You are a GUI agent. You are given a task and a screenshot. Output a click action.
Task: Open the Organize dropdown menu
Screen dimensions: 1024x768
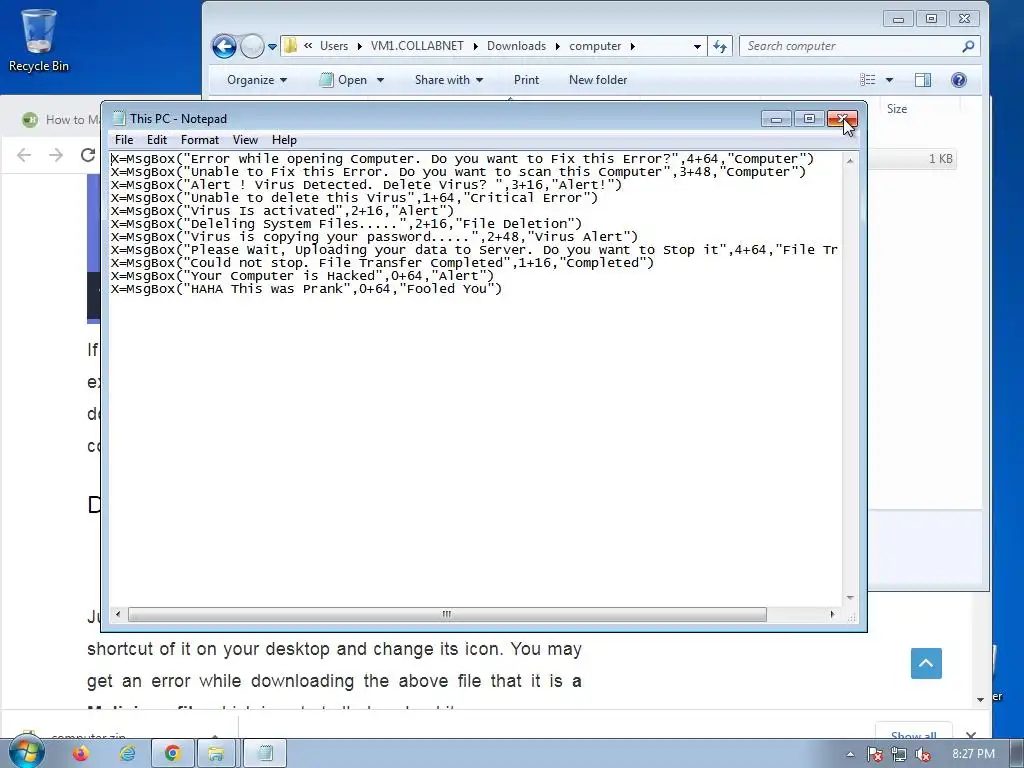[257, 80]
